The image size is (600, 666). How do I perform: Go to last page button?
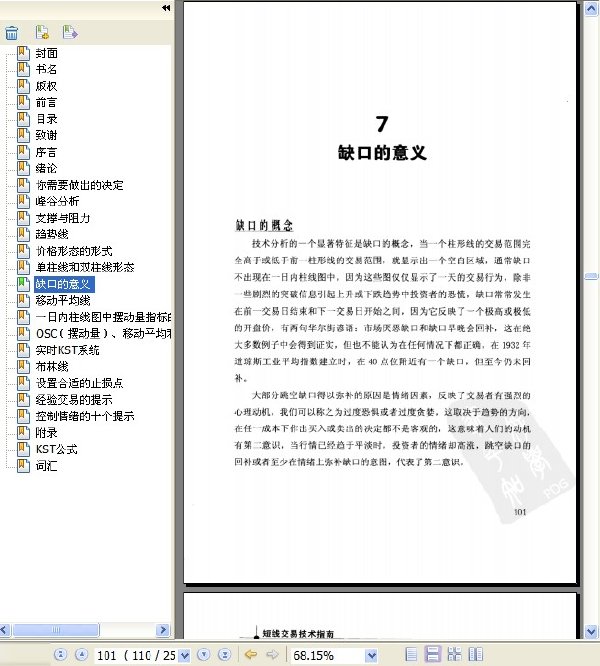pyautogui.click(x=225, y=655)
